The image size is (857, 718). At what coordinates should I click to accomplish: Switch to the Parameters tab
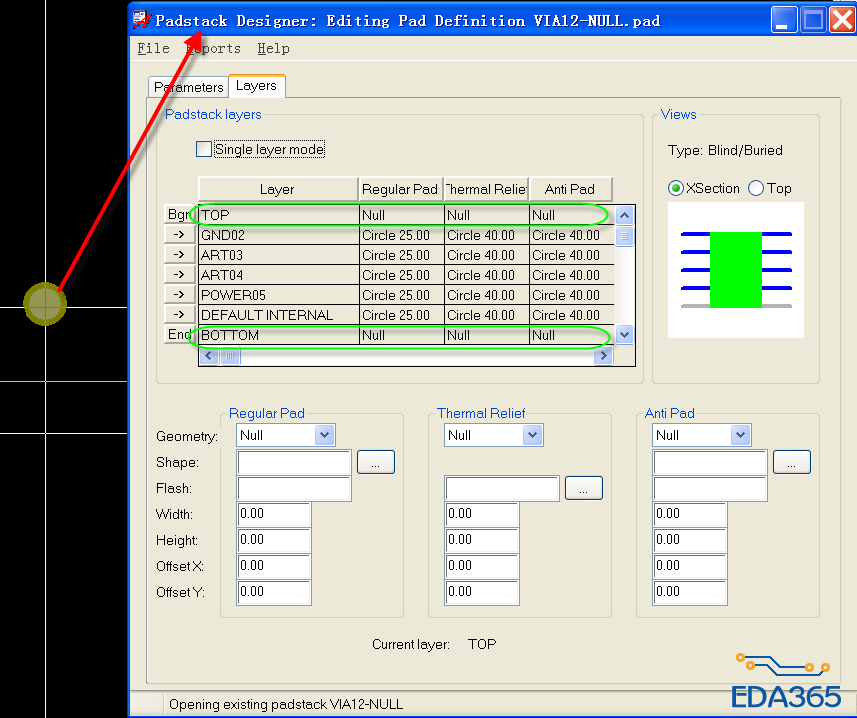[x=188, y=87]
